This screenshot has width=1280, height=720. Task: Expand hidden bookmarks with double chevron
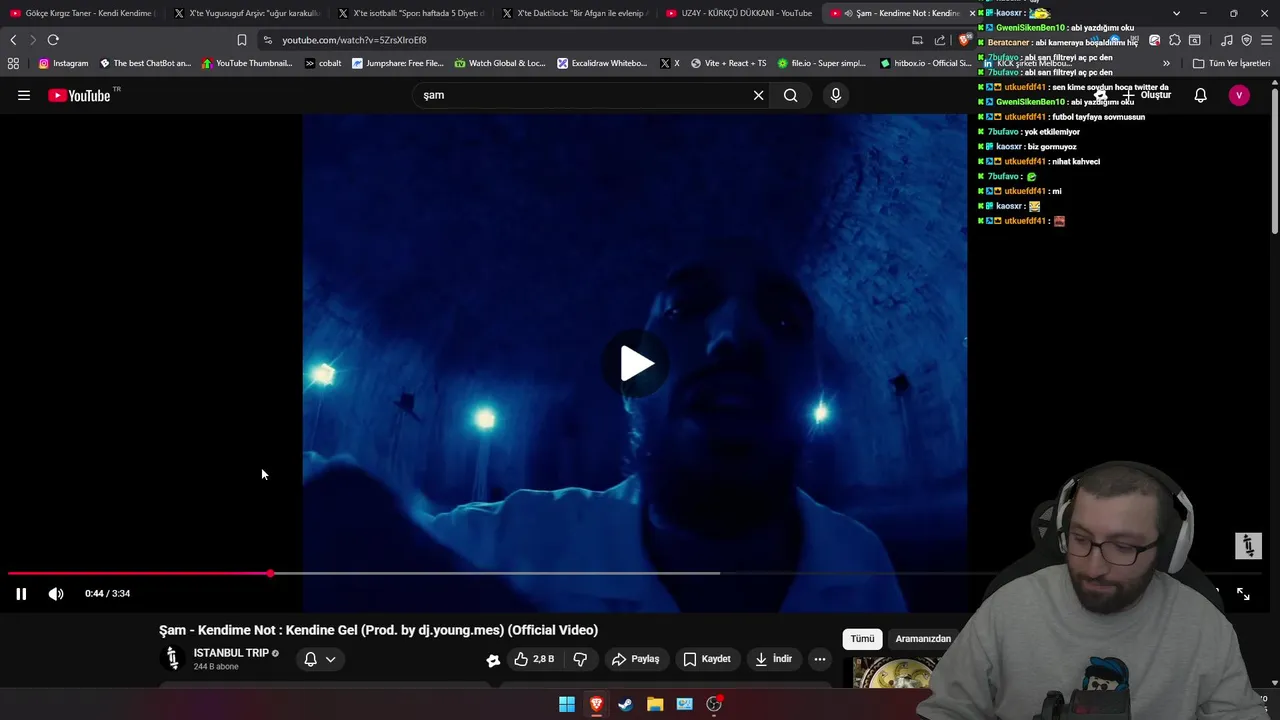click(x=1166, y=63)
